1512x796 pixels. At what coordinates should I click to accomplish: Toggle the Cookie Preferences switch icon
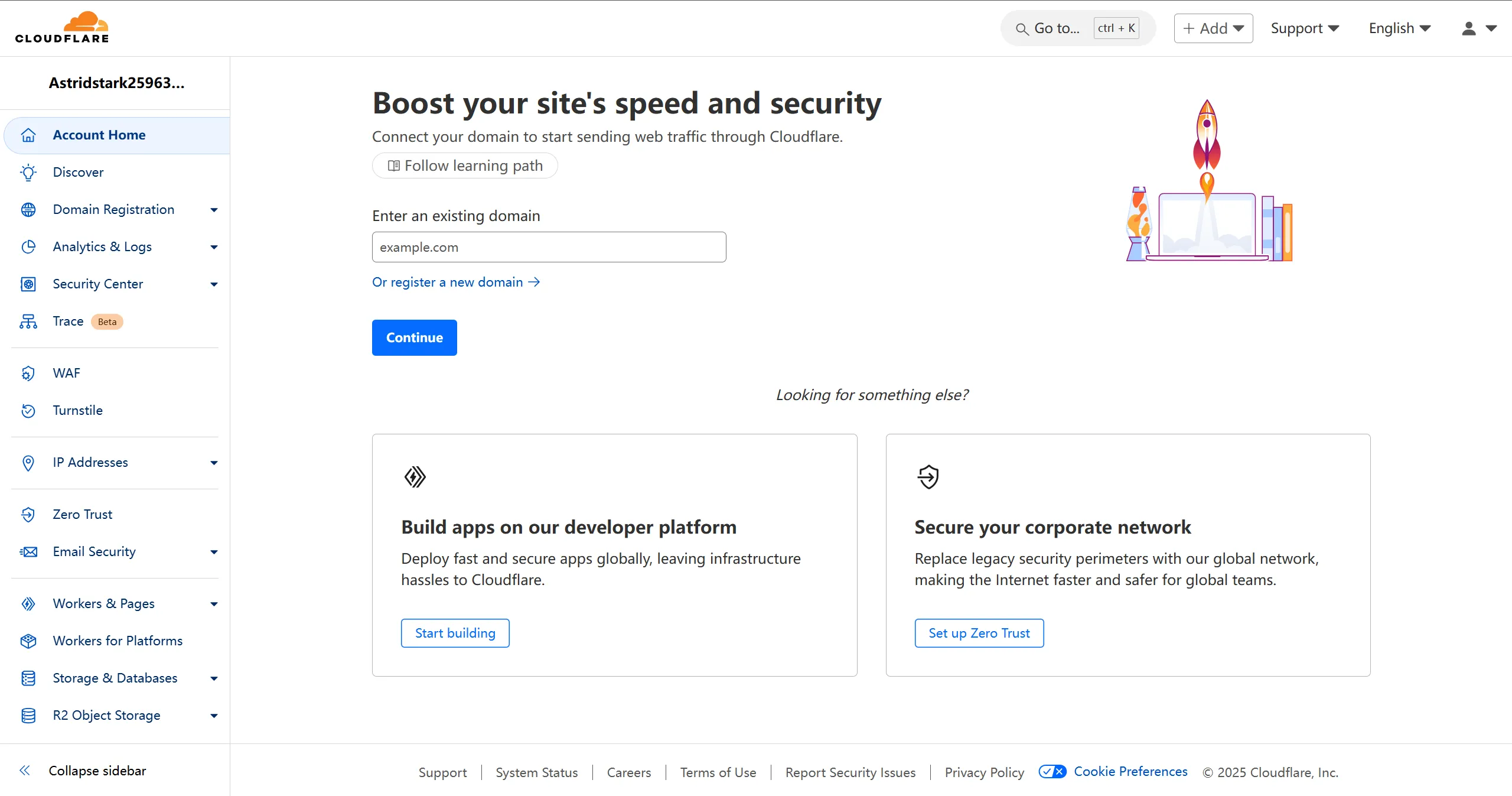[1052, 772]
